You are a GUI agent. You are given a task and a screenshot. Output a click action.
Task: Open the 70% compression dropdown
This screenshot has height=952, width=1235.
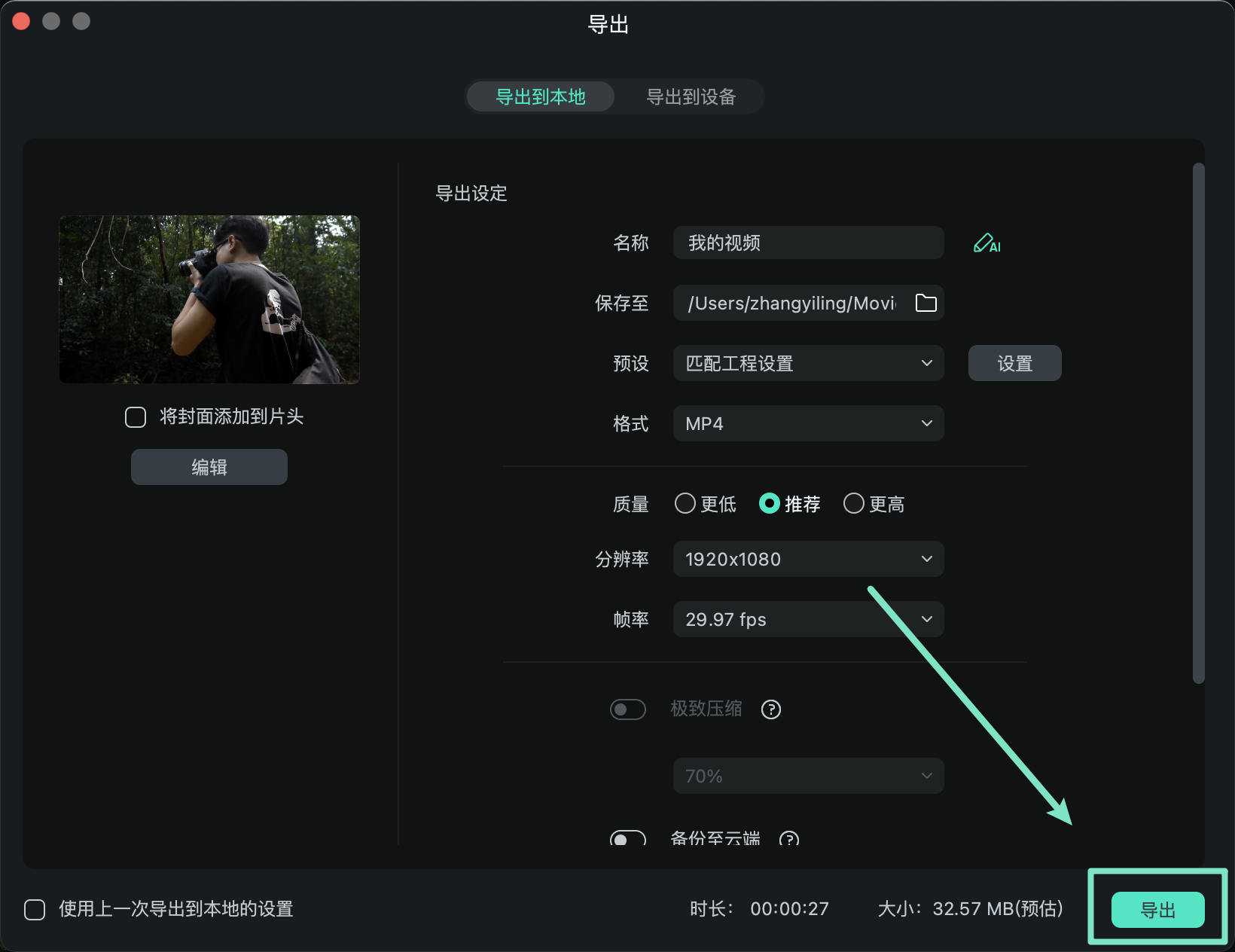[x=808, y=776]
